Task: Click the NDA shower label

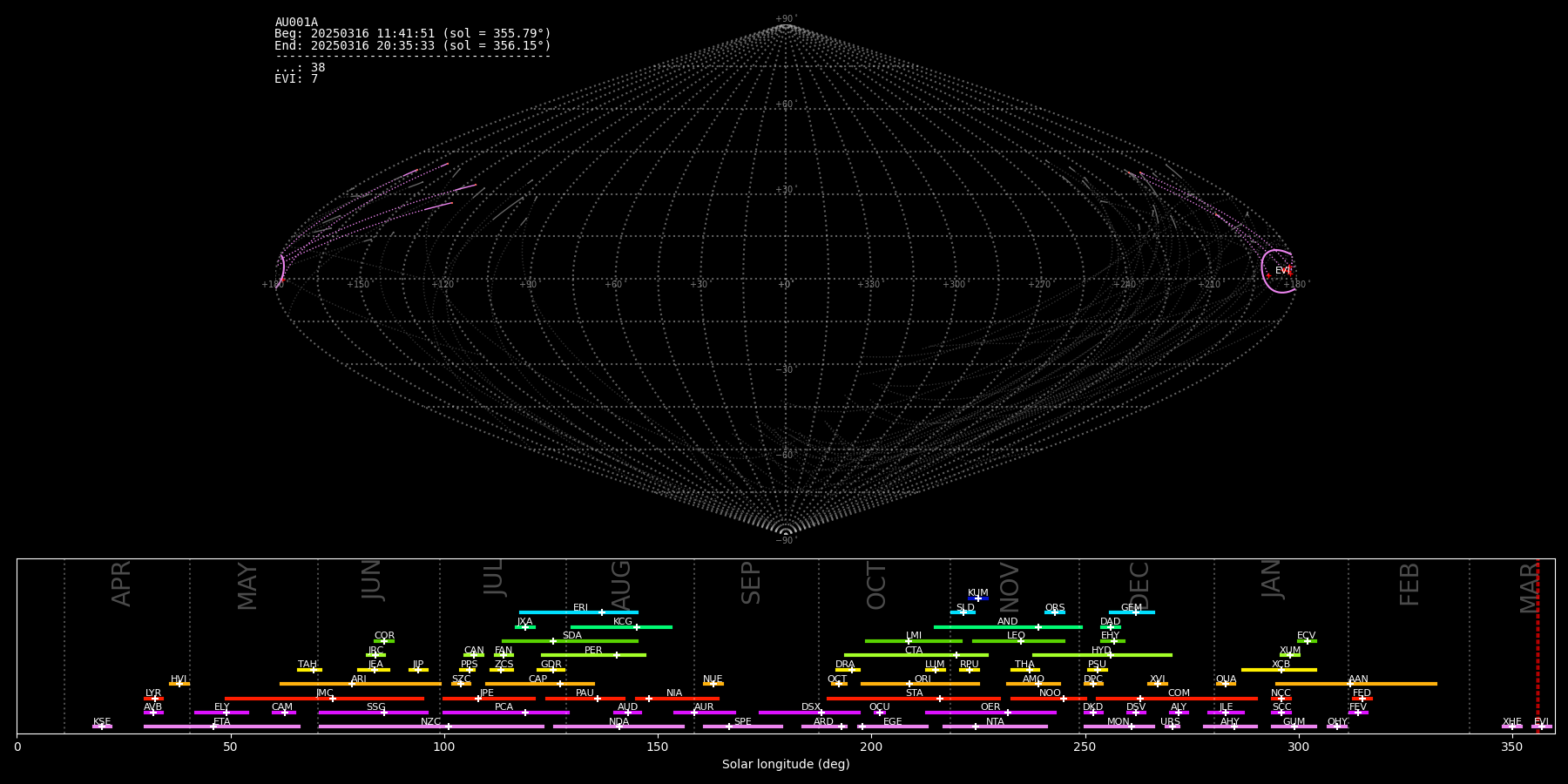Action: (618, 722)
